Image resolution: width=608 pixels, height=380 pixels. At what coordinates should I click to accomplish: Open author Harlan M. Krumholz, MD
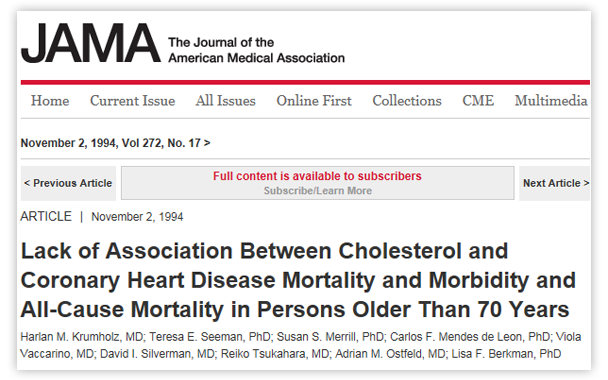(x=82, y=337)
